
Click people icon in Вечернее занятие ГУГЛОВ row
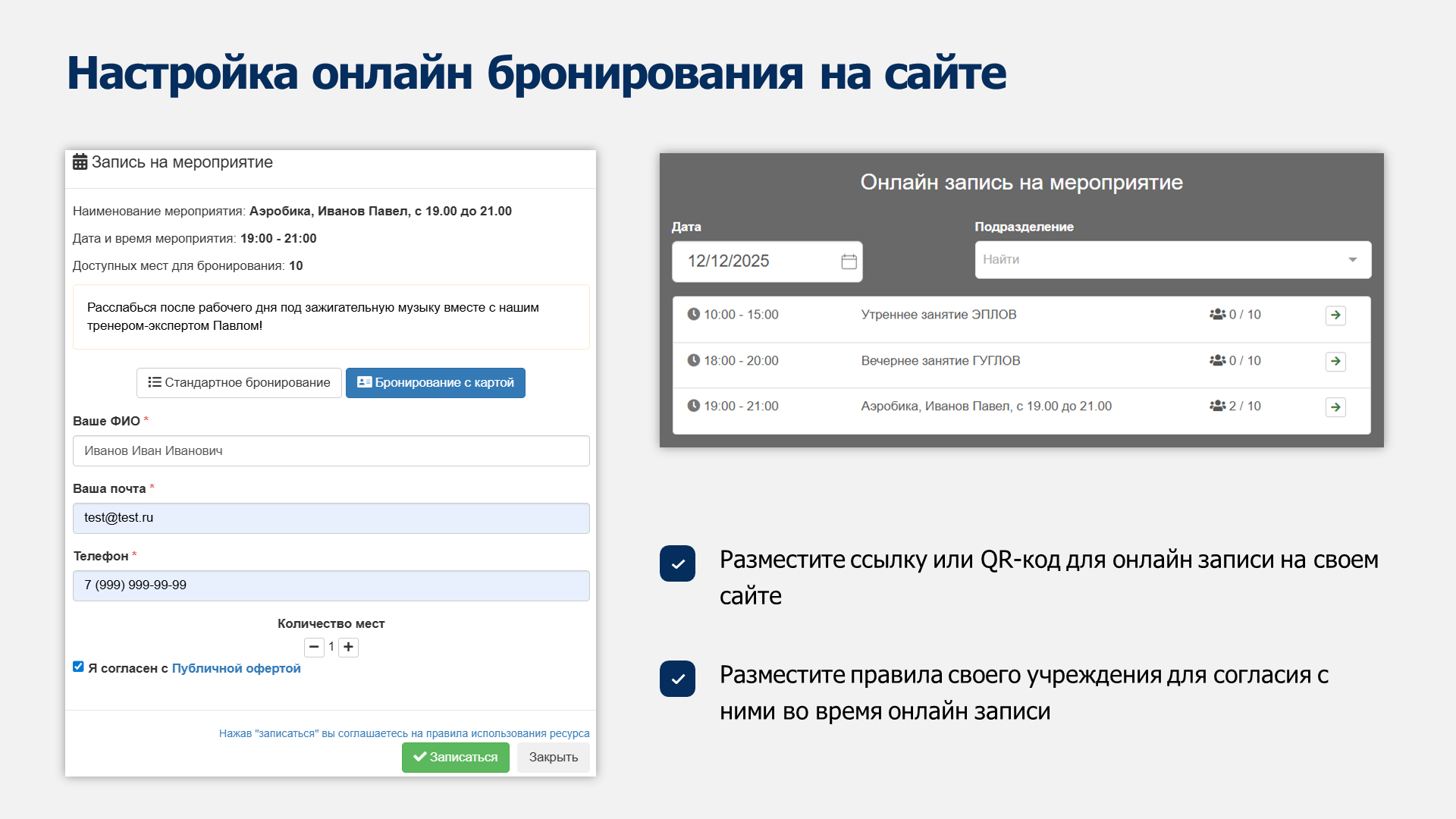tap(1217, 360)
